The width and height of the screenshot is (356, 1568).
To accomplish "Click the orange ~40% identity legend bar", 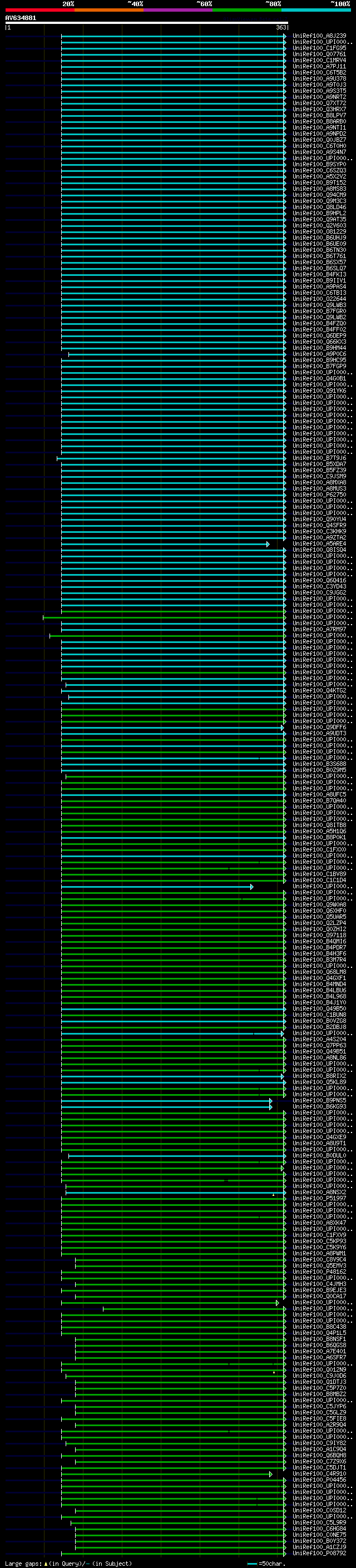I will 109,10.
